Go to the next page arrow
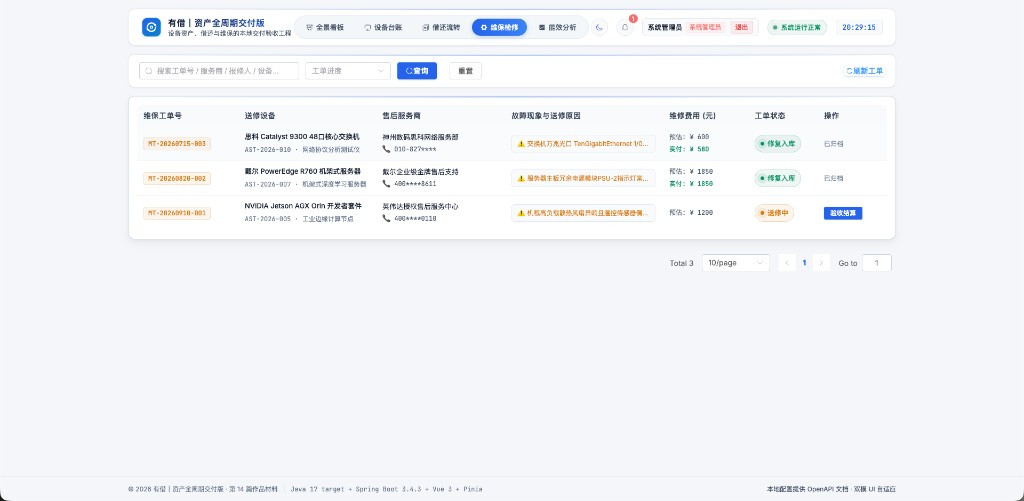The image size is (1024, 501). pos(822,263)
